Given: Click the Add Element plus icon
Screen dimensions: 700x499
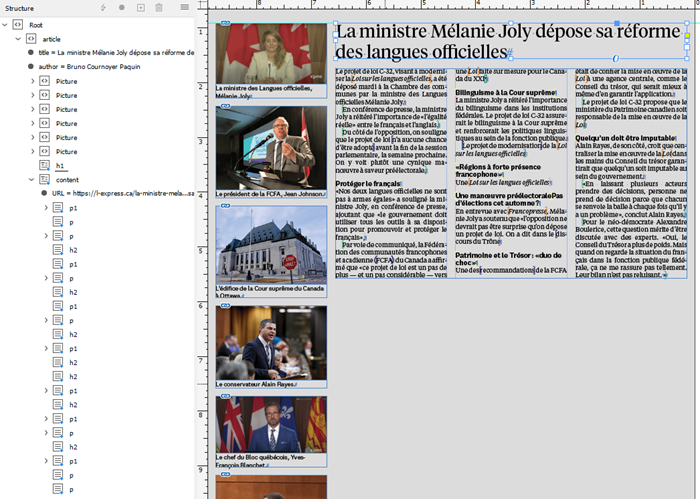Looking at the screenshot, I should pyautogui.click(x=141, y=8).
